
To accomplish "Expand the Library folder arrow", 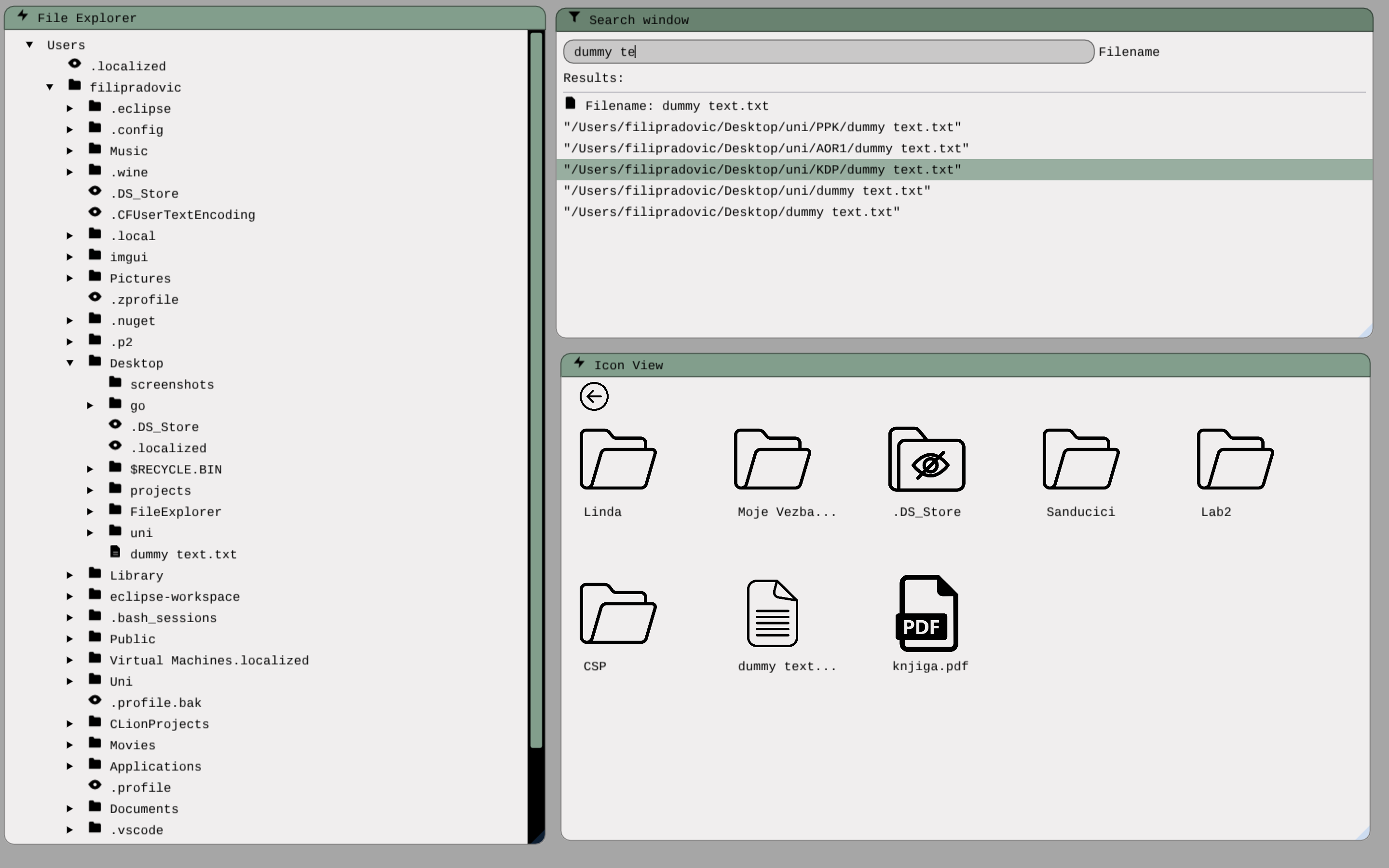I will [70, 575].
